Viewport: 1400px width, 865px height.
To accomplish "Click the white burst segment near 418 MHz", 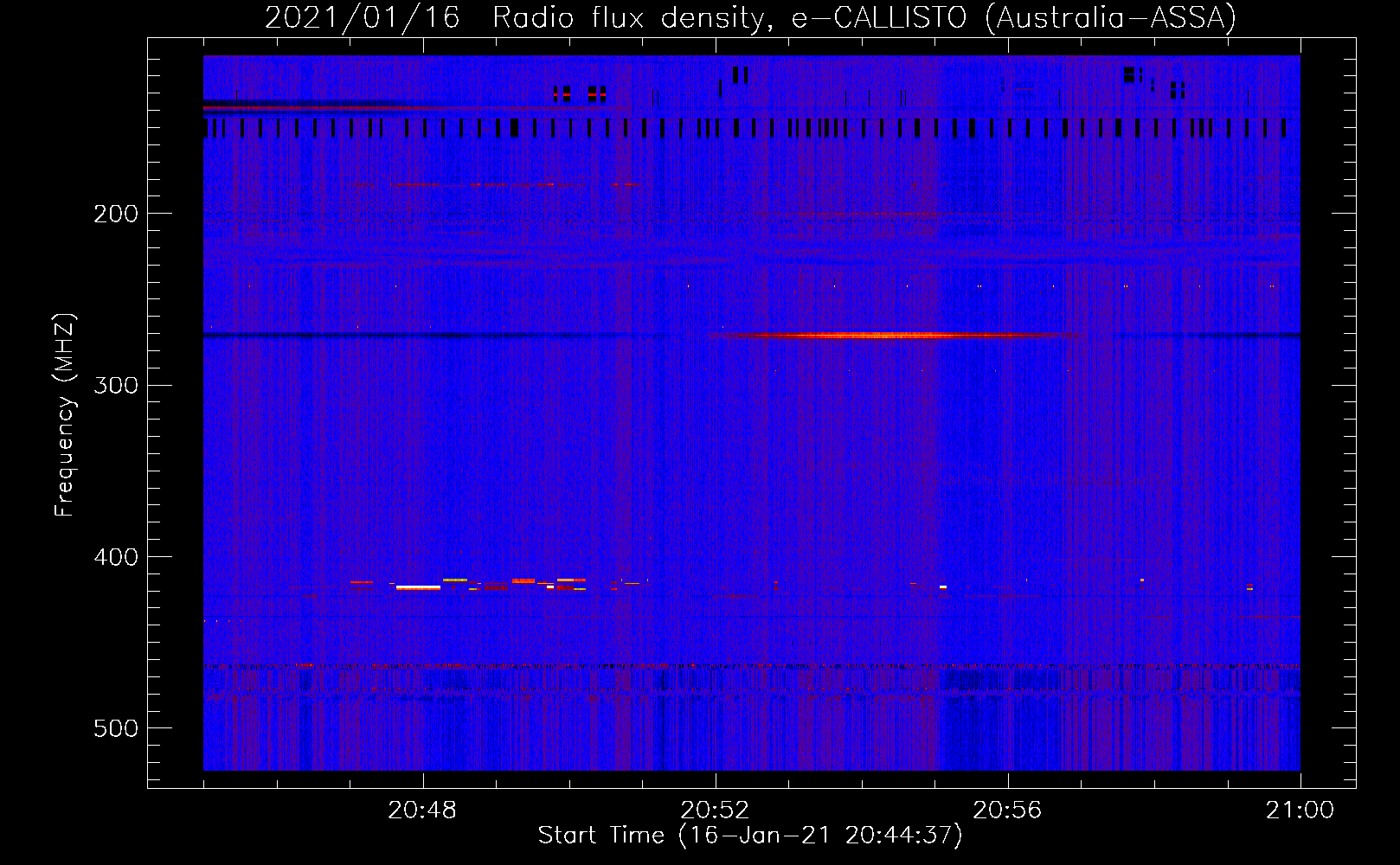I will (418, 587).
